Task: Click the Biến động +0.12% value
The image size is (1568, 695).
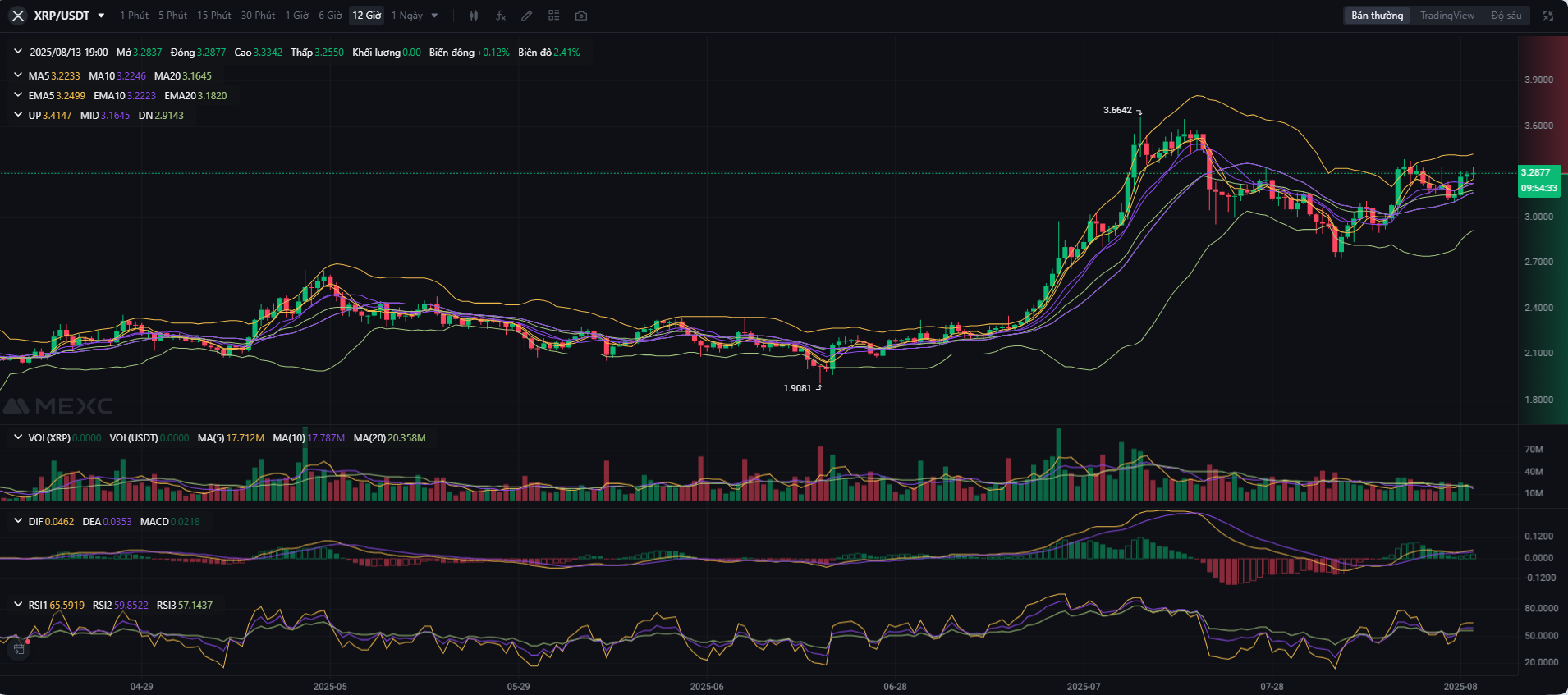Action: (469, 53)
